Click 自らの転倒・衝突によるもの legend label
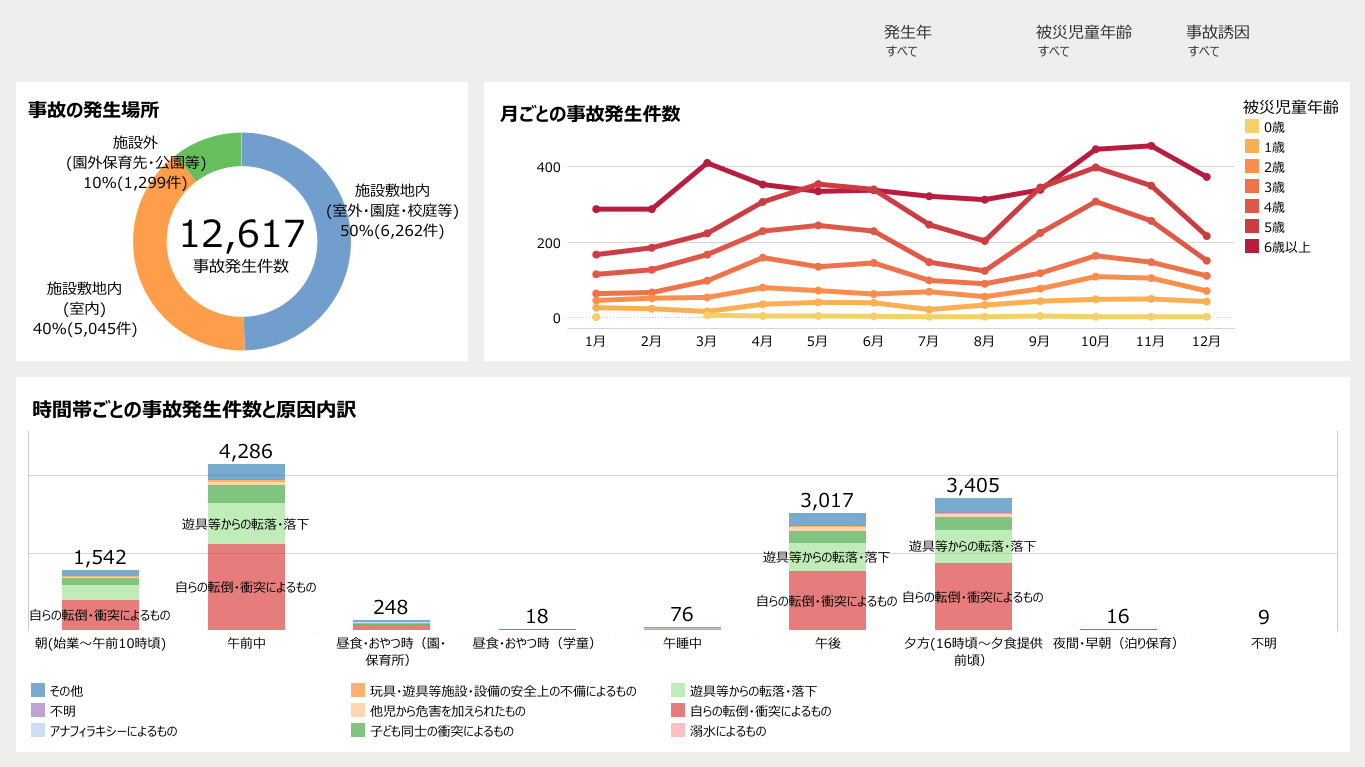The width and height of the screenshot is (1365, 767). point(760,711)
